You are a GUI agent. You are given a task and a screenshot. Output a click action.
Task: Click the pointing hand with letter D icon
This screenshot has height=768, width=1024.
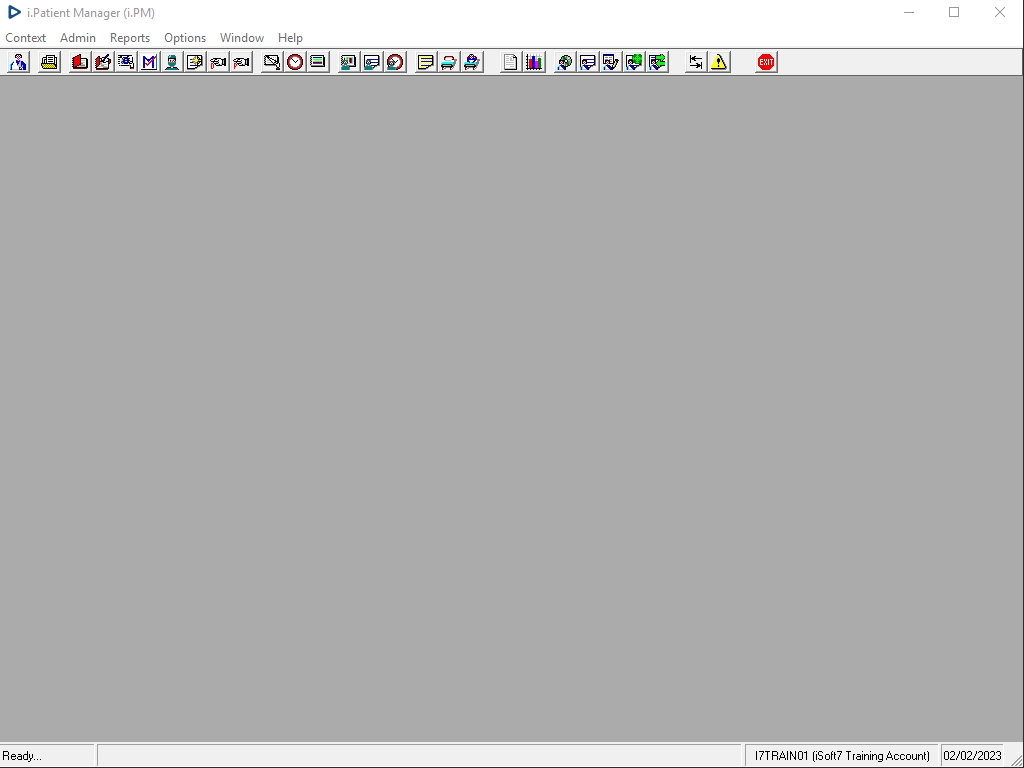tap(218, 62)
